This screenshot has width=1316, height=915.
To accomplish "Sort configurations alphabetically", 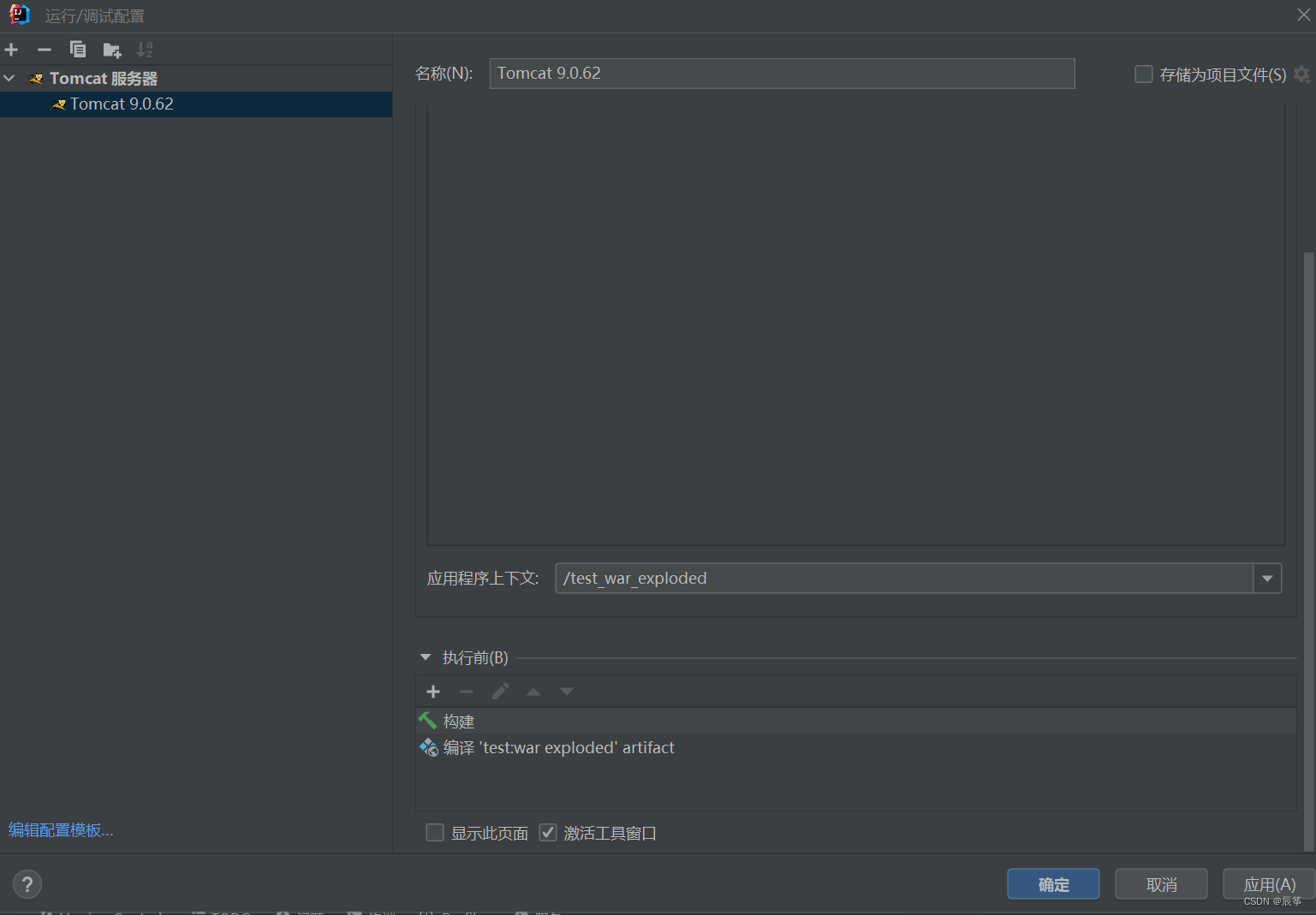I will [x=145, y=50].
